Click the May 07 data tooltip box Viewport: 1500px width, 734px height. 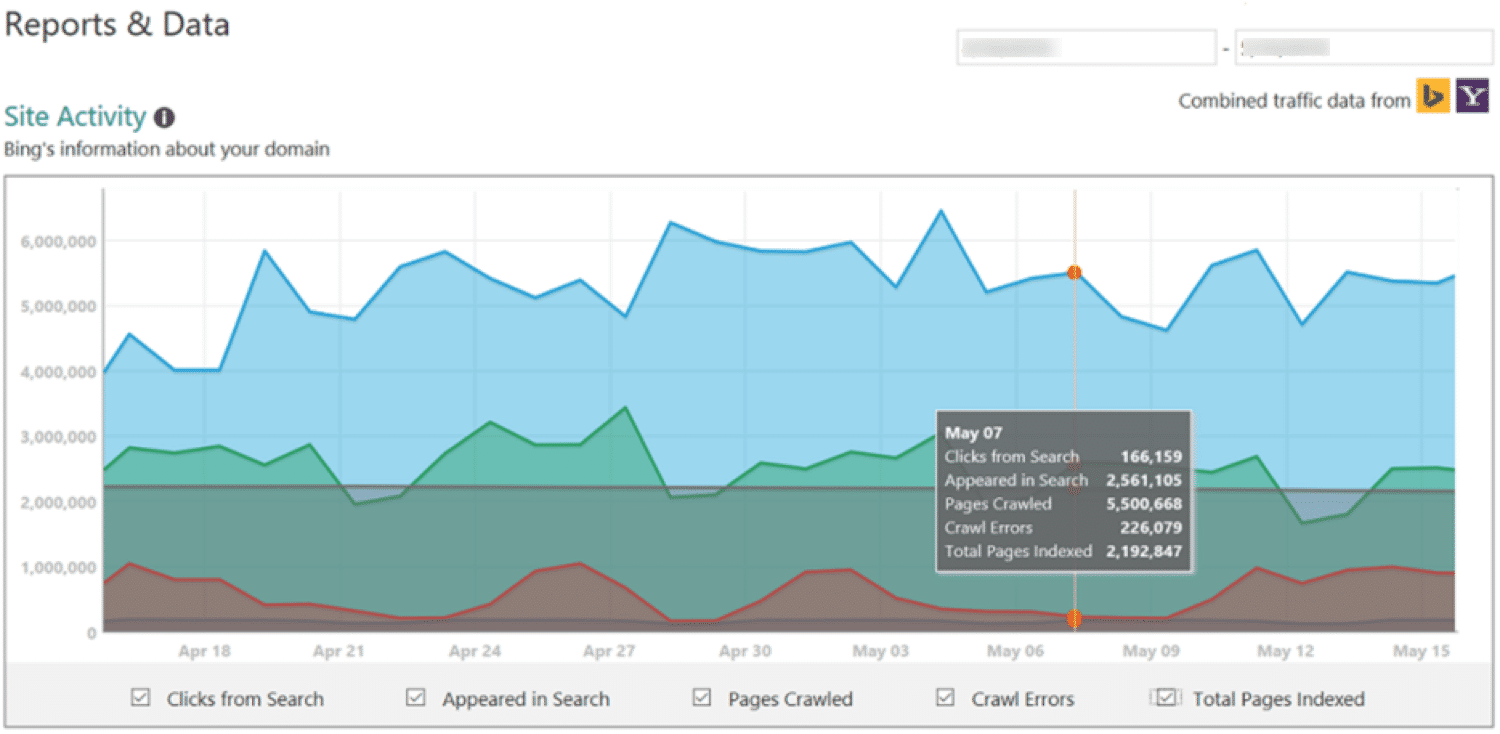[x=1062, y=490]
